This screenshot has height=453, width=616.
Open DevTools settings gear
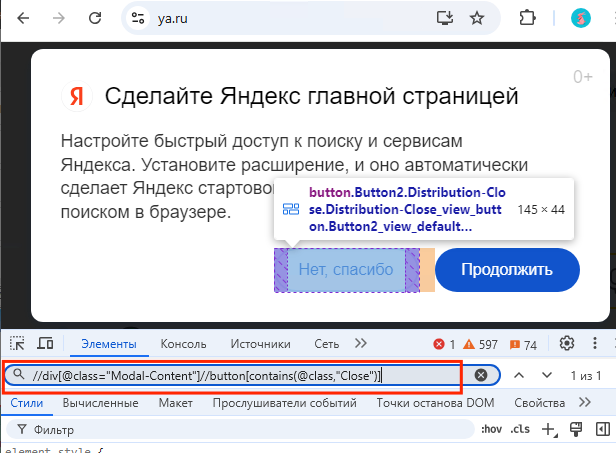click(567, 343)
